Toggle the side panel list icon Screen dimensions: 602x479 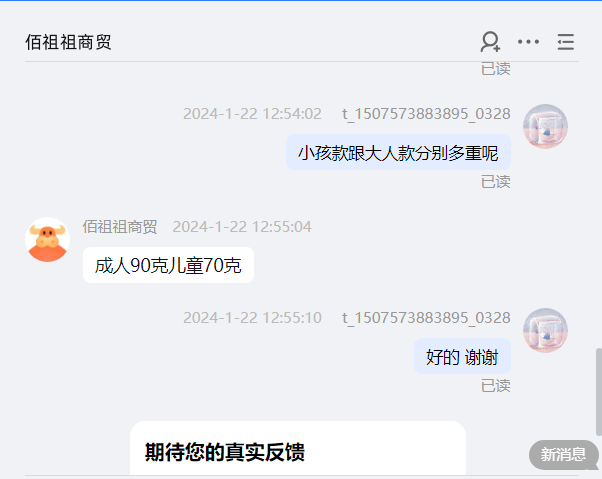(x=566, y=42)
